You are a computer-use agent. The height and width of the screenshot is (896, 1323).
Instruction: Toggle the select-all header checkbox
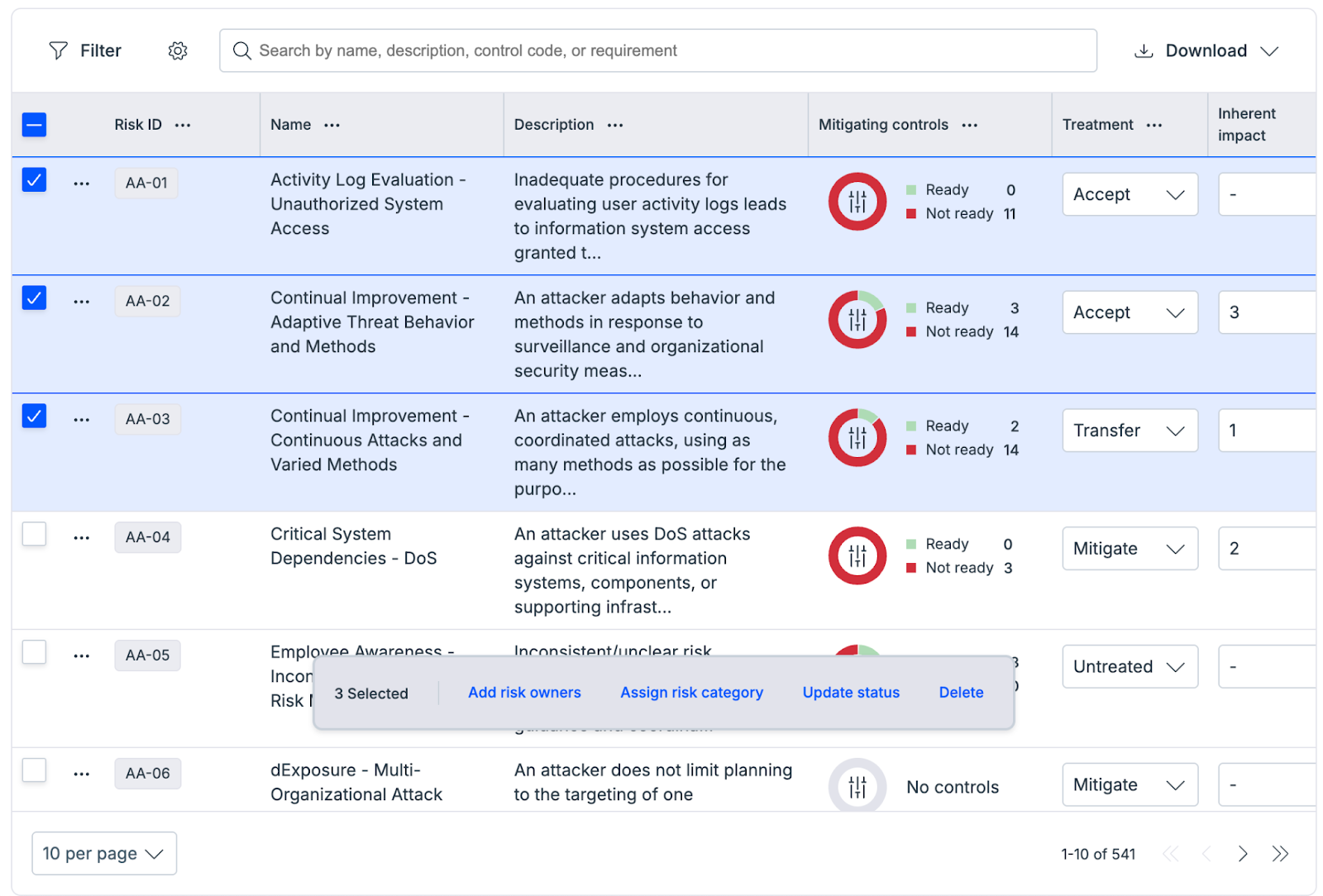pos(34,125)
